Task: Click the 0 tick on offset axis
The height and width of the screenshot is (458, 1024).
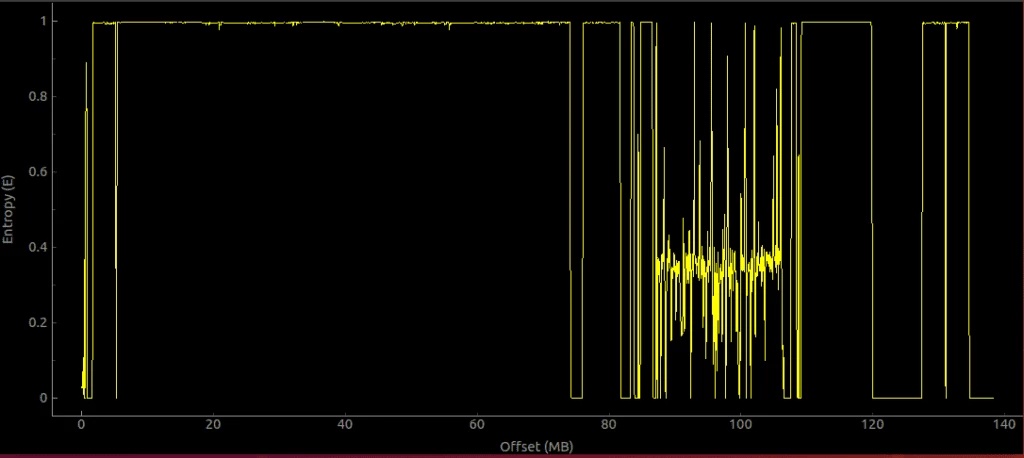Action: click(x=82, y=423)
